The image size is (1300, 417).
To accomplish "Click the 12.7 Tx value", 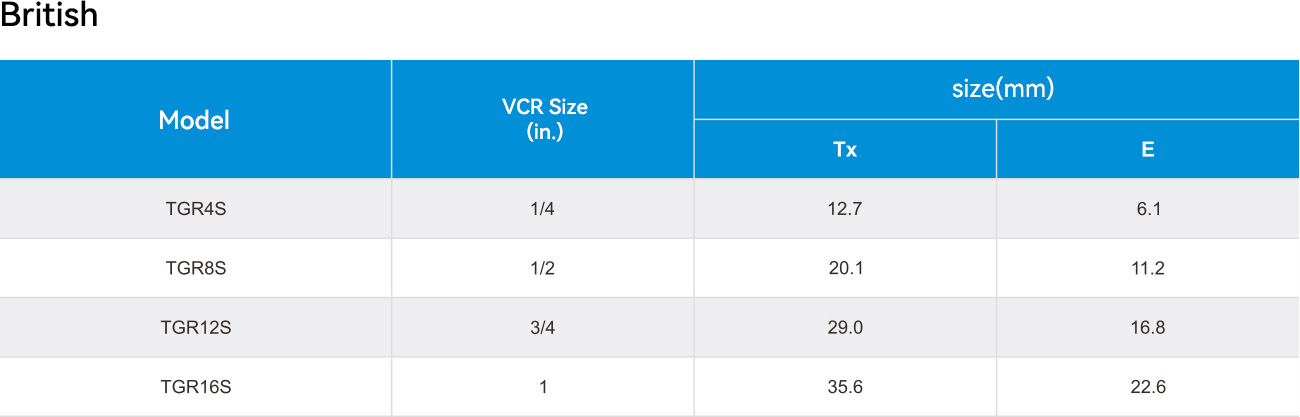I will point(845,209).
